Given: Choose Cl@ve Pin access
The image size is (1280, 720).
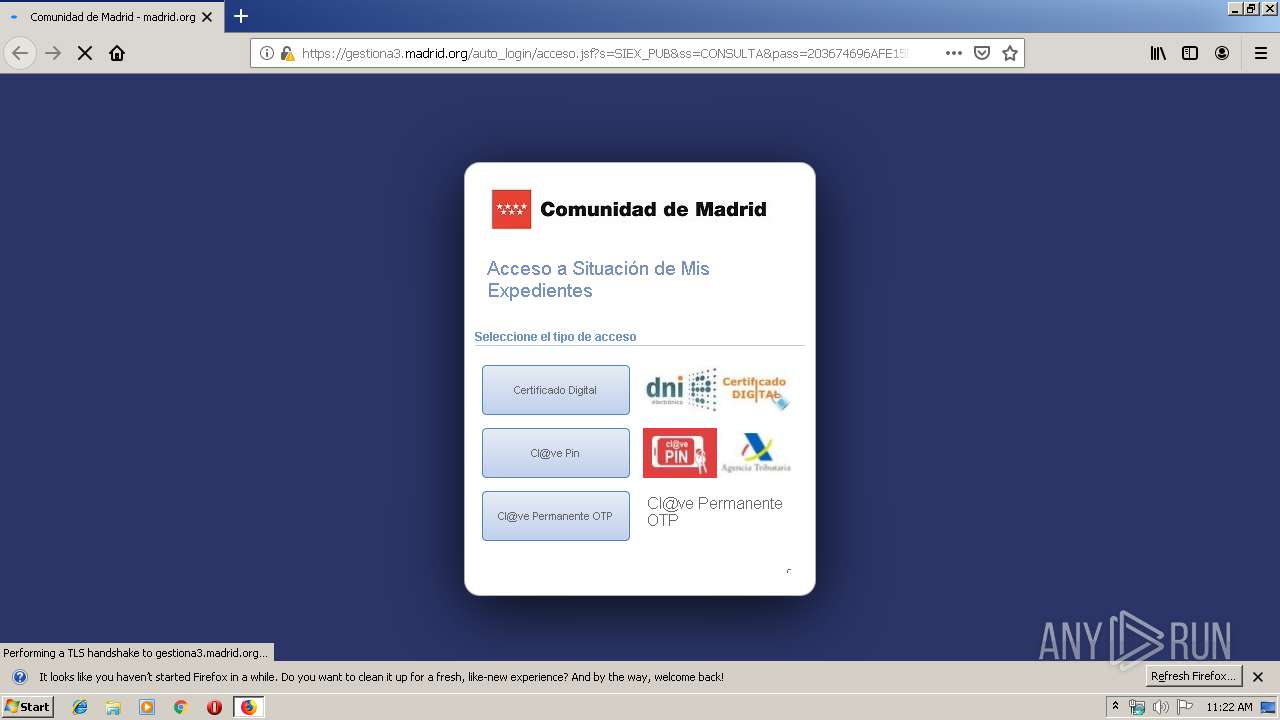Looking at the screenshot, I should point(556,453).
